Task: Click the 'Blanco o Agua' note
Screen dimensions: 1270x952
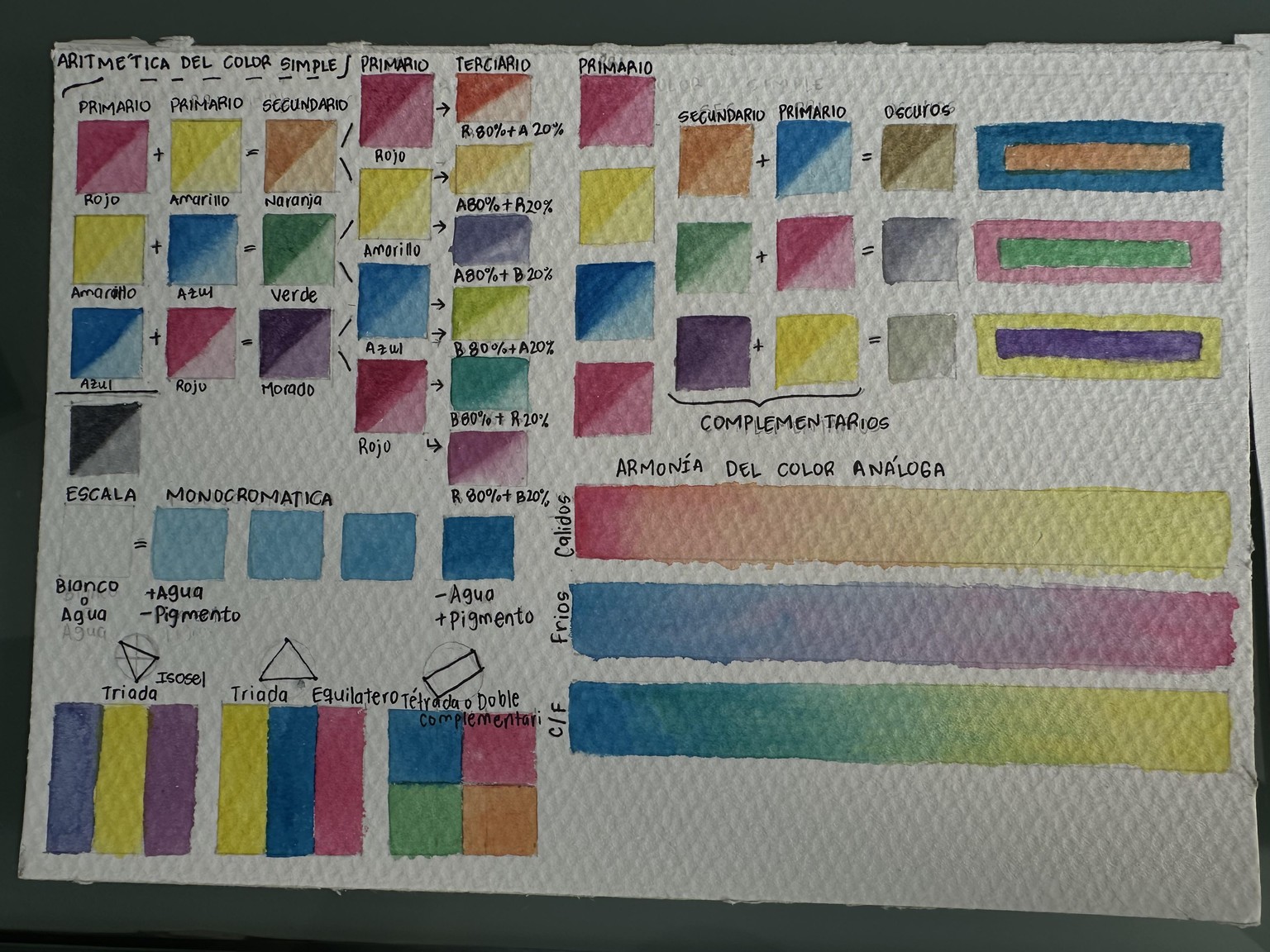Action: [87, 601]
